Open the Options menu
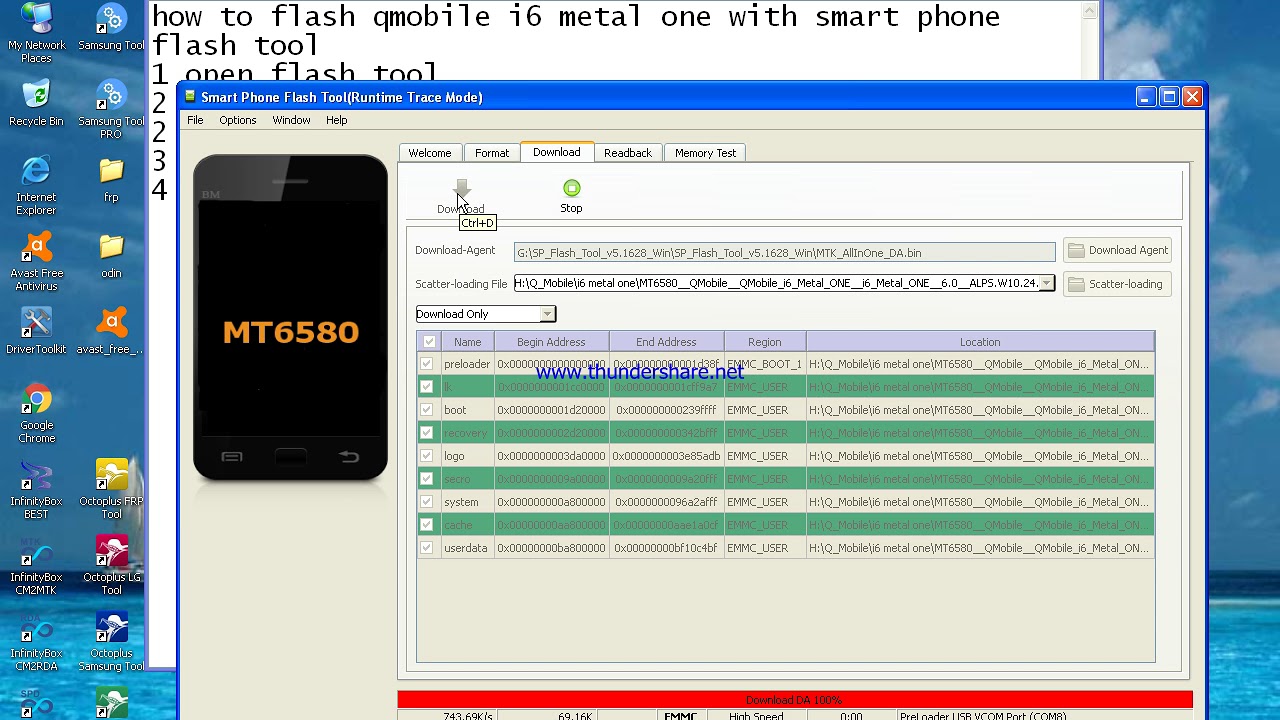Screen dimensions: 1280x720 [x=238, y=120]
